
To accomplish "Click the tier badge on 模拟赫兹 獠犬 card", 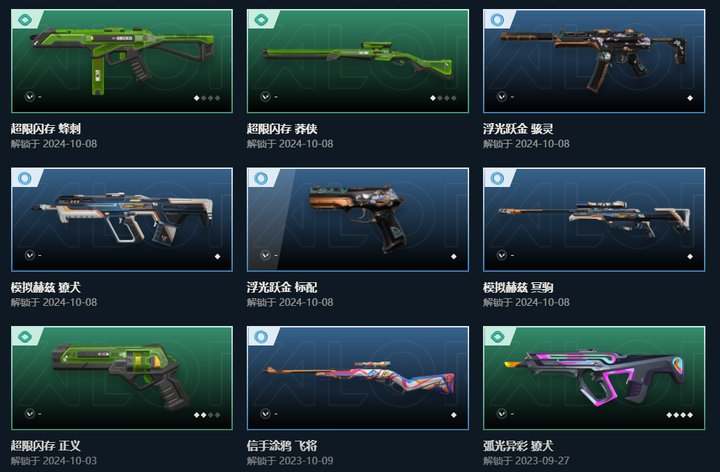I will (x=25, y=178).
